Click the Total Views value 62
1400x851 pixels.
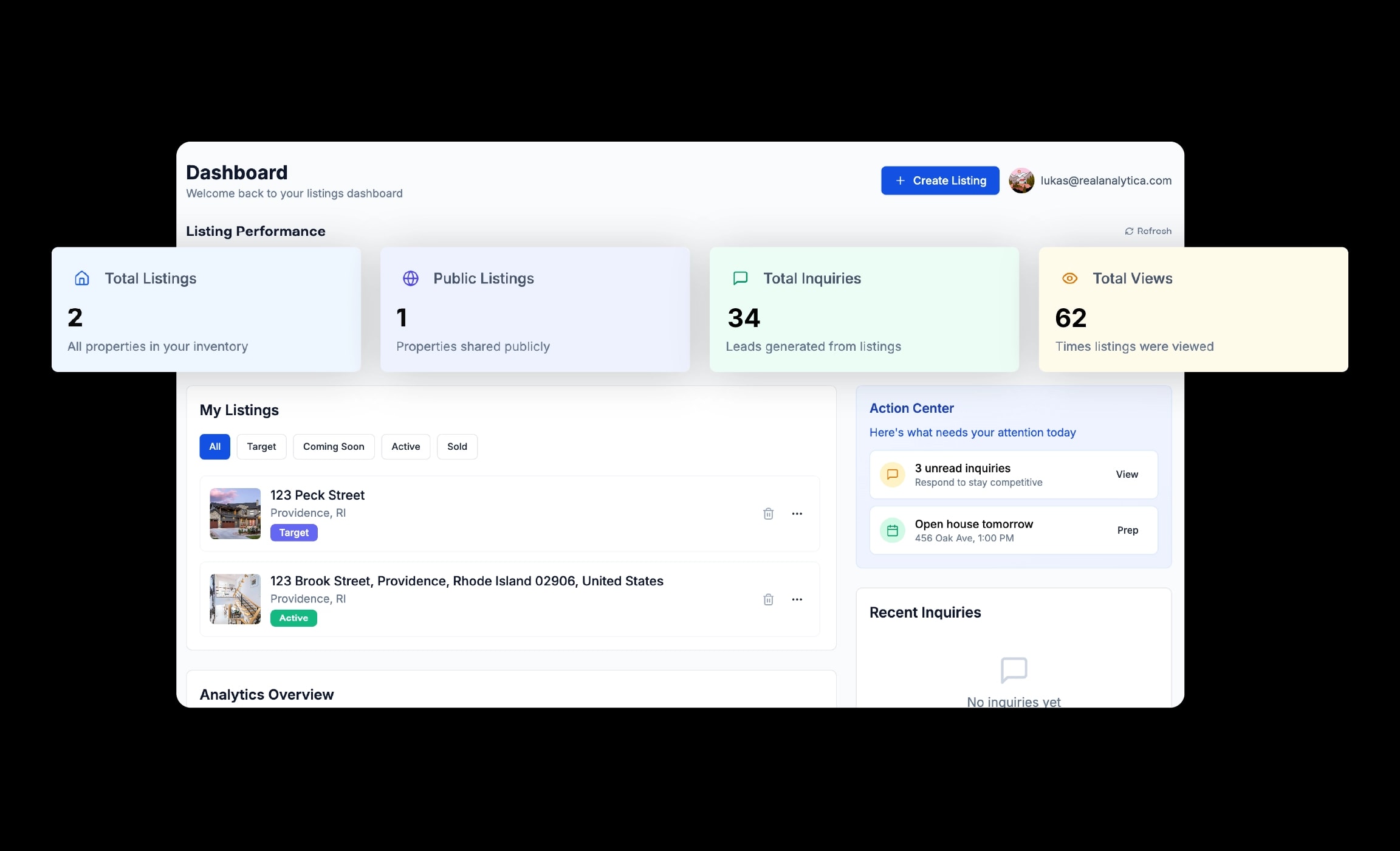click(1071, 318)
